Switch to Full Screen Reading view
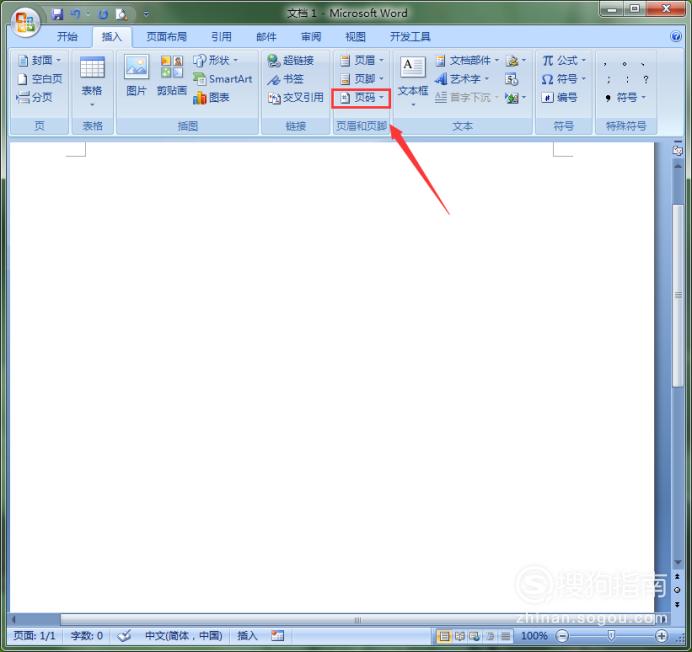The width and height of the screenshot is (692, 652). pos(460,636)
